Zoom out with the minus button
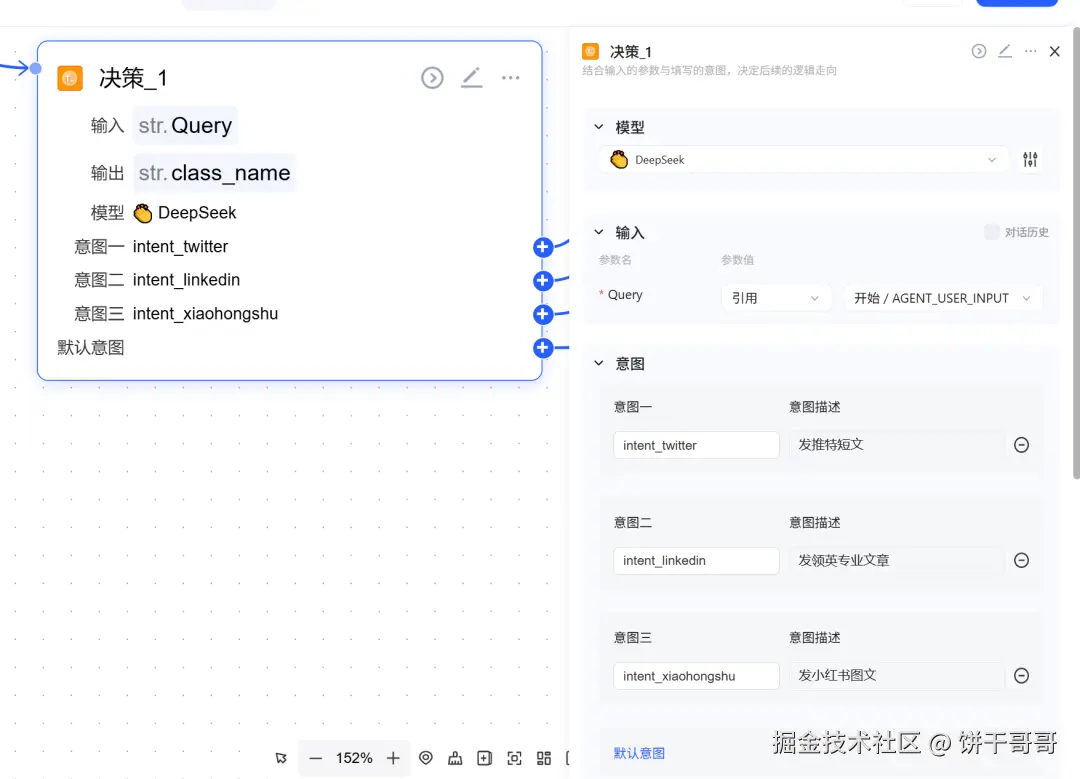Image resolution: width=1080 pixels, height=779 pixels. (316, 758)
